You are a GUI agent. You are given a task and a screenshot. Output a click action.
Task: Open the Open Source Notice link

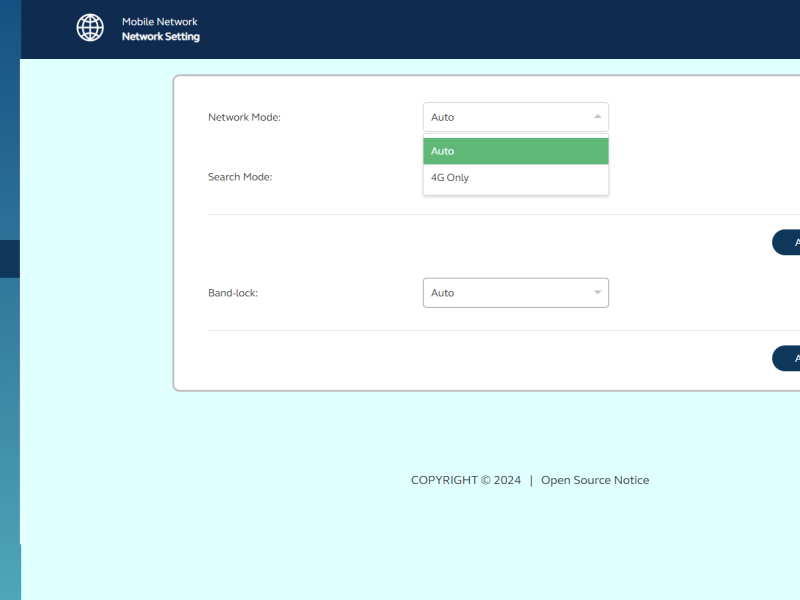(x=595, y=480)
